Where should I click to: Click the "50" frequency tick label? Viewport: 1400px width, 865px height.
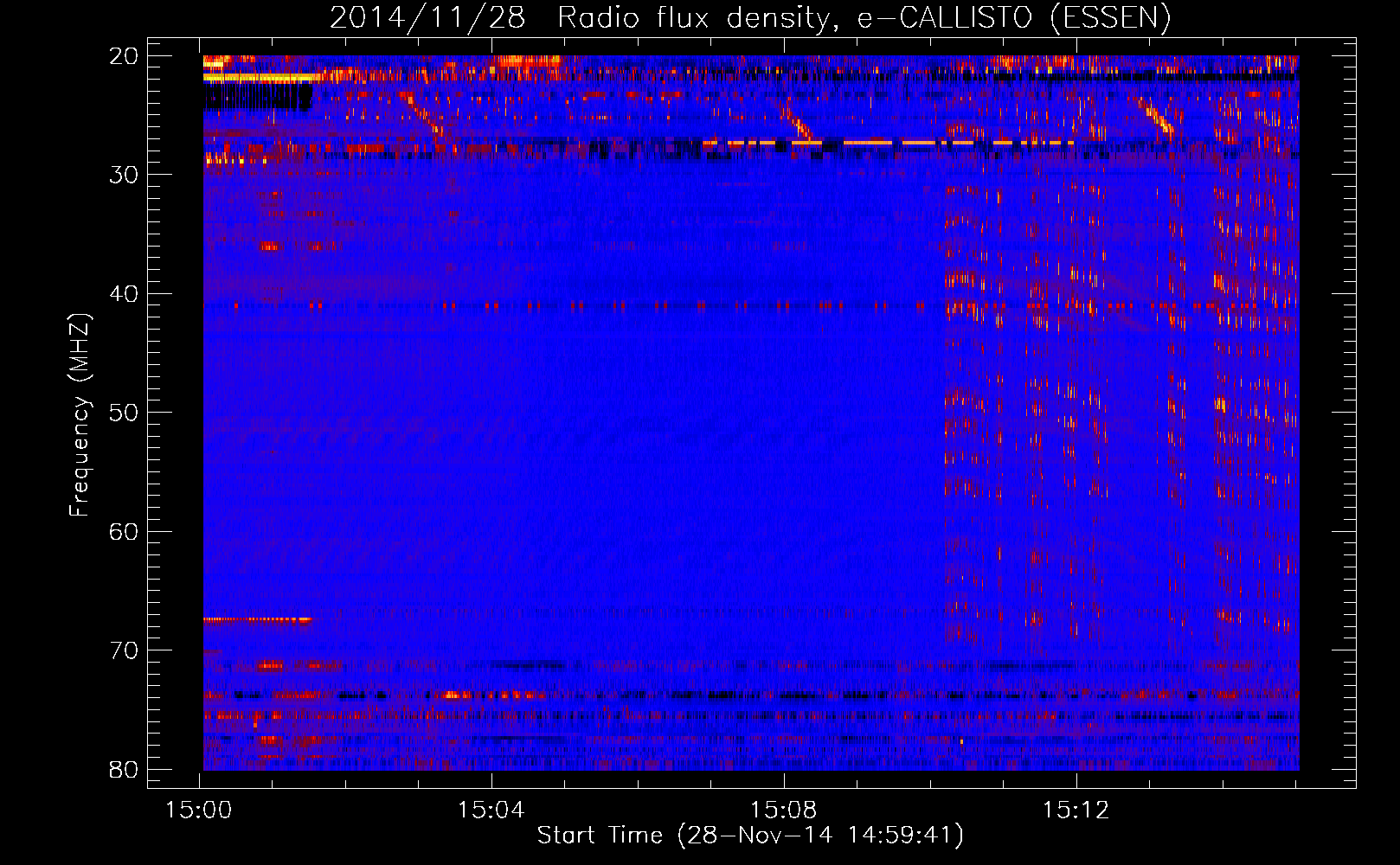pyautogui.click(x=125, y=413)
